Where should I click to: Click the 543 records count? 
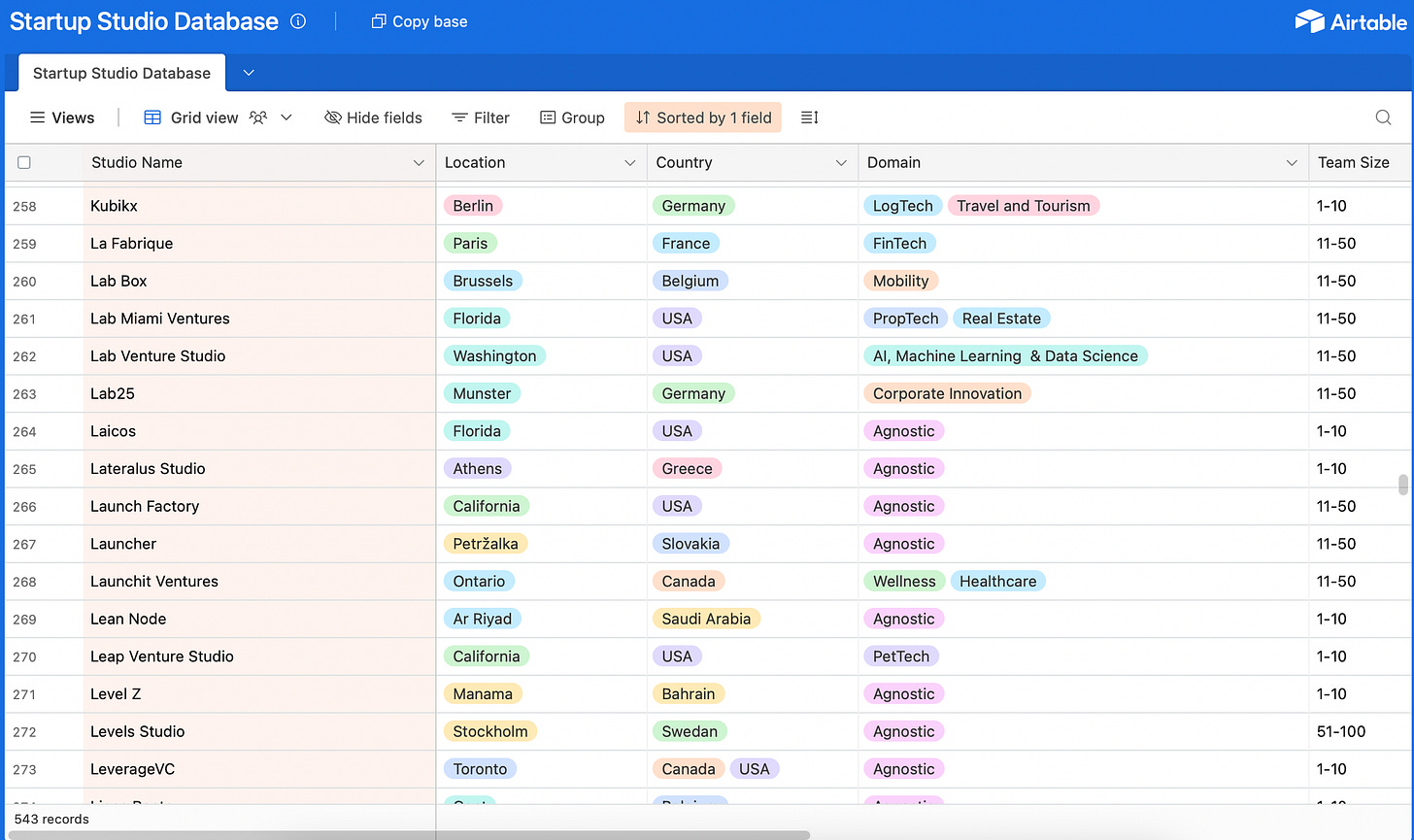pos(51,819)
